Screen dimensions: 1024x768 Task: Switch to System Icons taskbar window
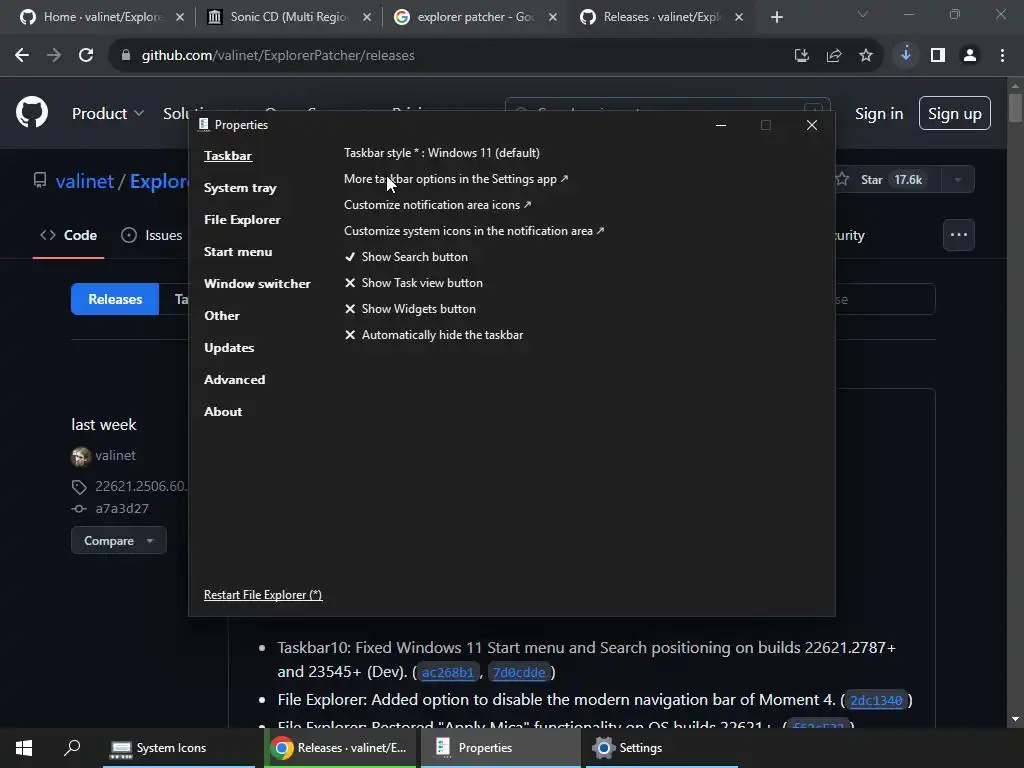[x=178, y=748]
